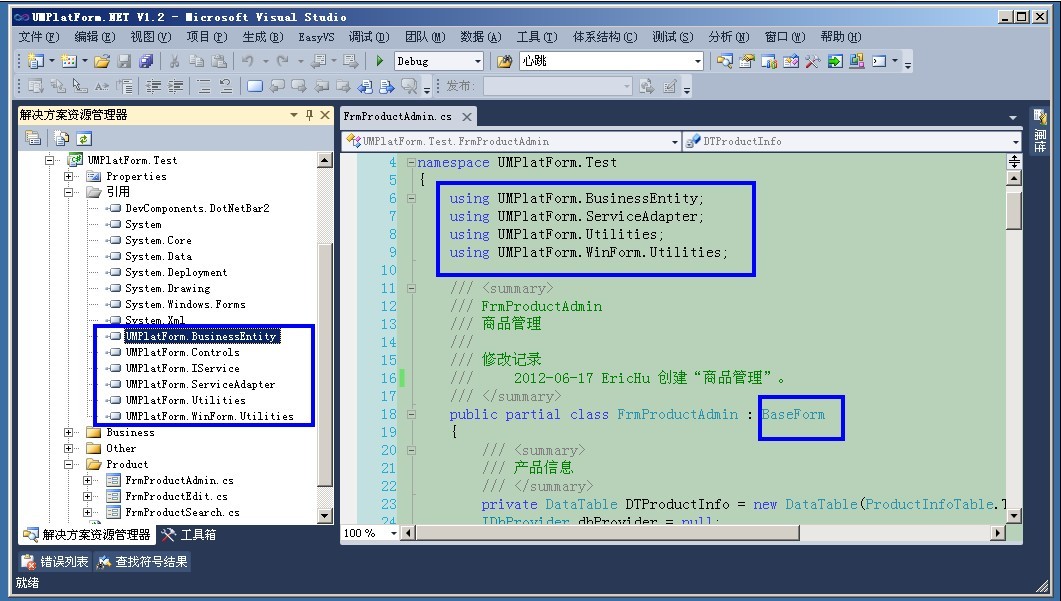The width and height of the screenshot is (1061, 601).
Task: Click the Add New Item icon
Action: tap(68, 62)
